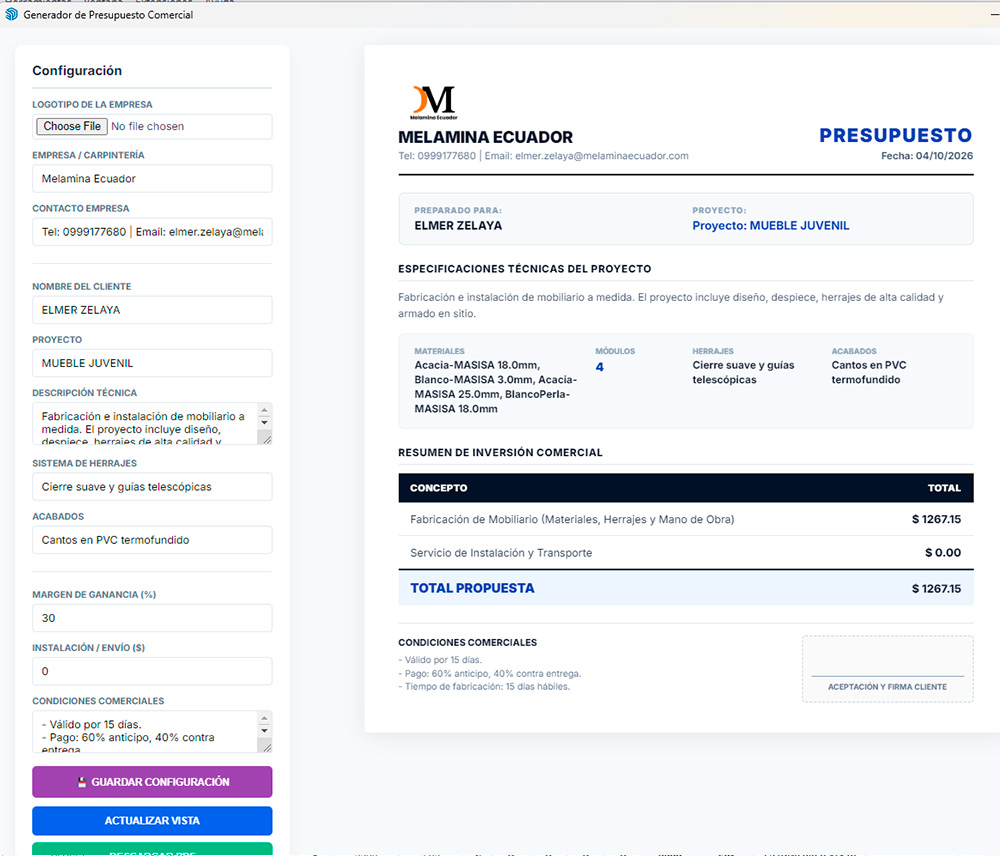This screenshot has height=857, width=1000.
Task: Click the Guardar Configuración button
Action: 152,782
